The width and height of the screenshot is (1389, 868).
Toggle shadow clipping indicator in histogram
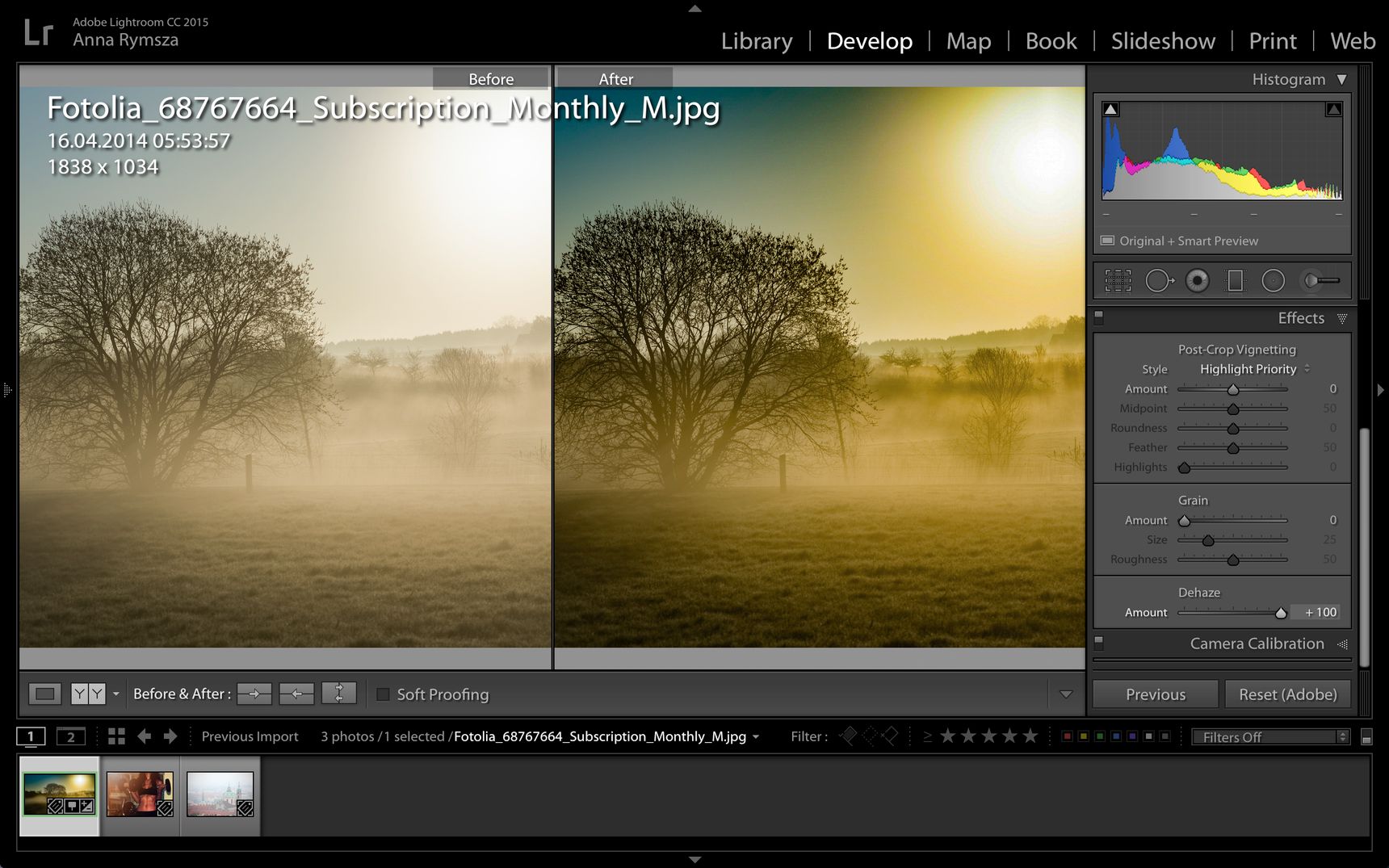pos(1111,109)
